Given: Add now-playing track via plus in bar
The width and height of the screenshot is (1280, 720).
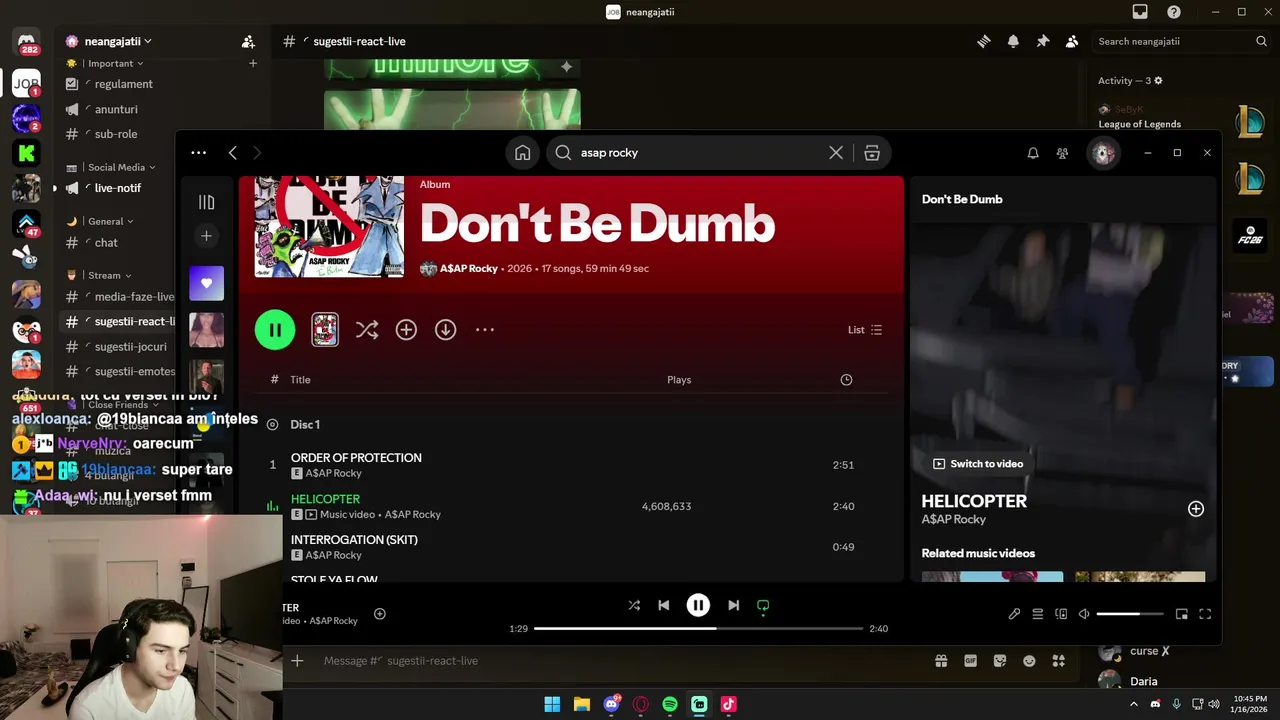Looking at the screenshot, I should [x=379, y=614].
